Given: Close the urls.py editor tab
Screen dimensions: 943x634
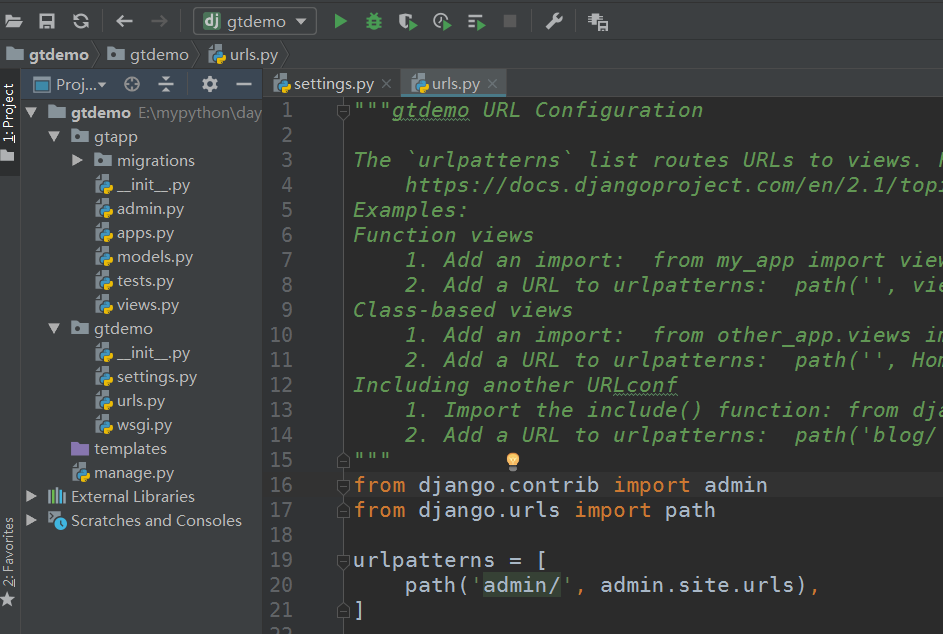Looking at the screenshot, I should tap(492, 84).
